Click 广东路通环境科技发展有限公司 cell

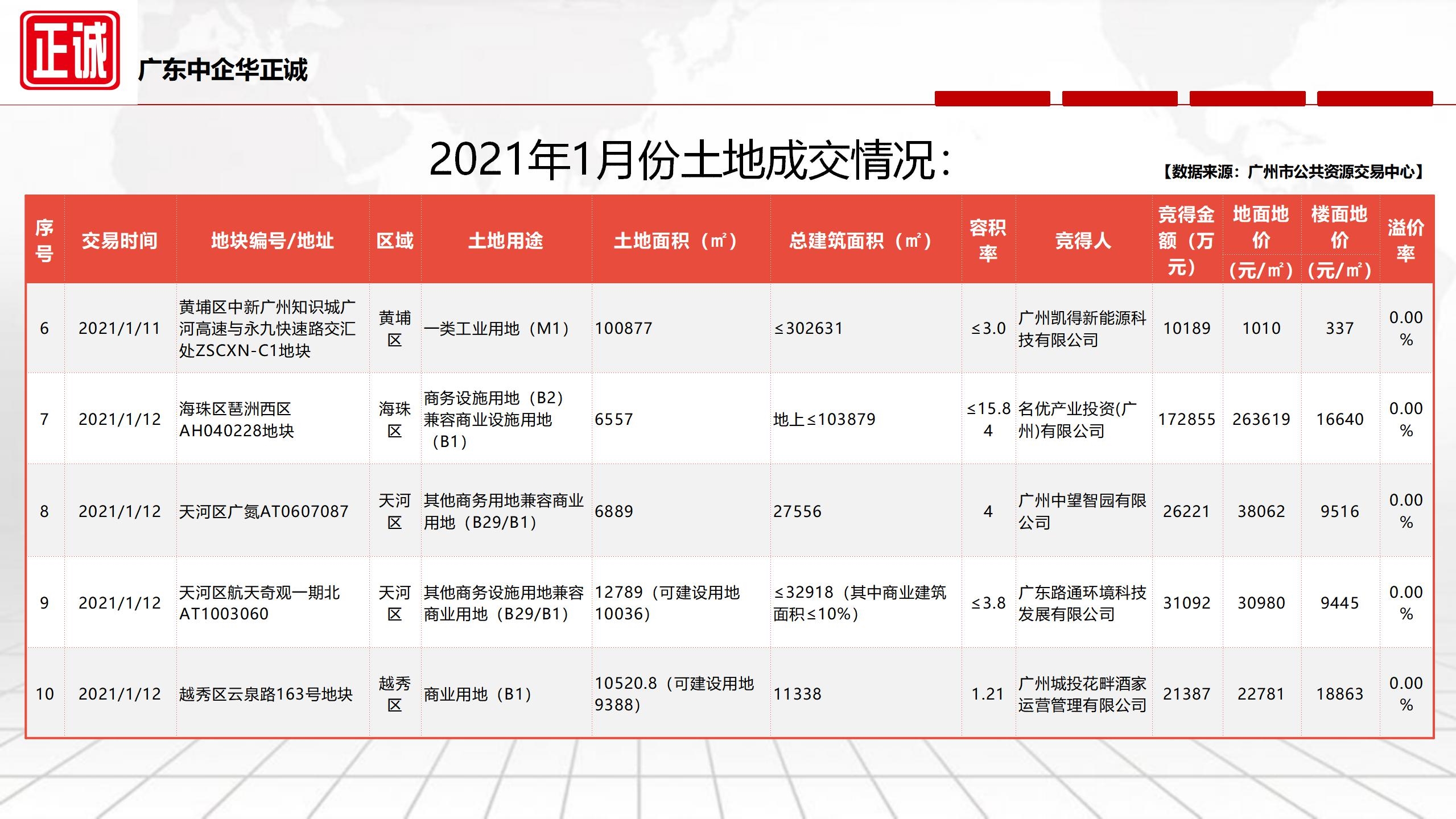tap(1082, 603)
